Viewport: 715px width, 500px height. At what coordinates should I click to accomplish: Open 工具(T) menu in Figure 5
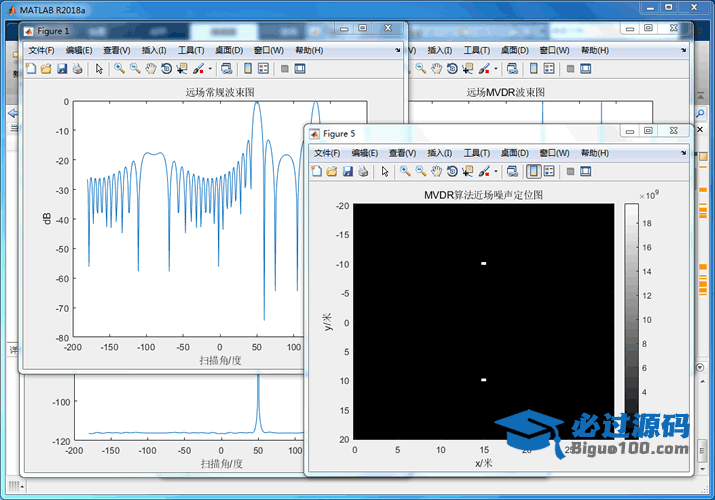coord(477,153)
